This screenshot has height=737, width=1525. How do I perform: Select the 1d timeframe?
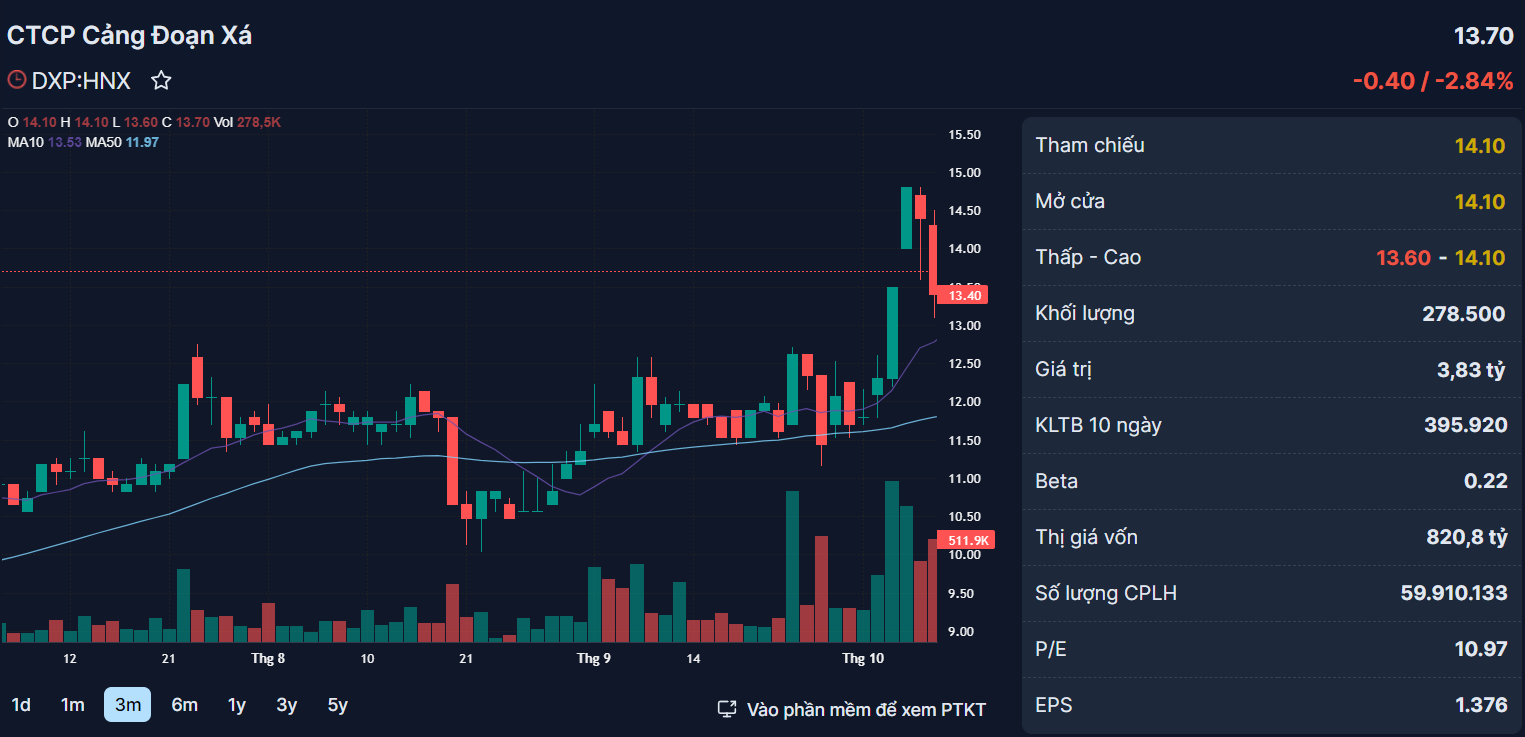pyautogui.click(x=21, y=705)
